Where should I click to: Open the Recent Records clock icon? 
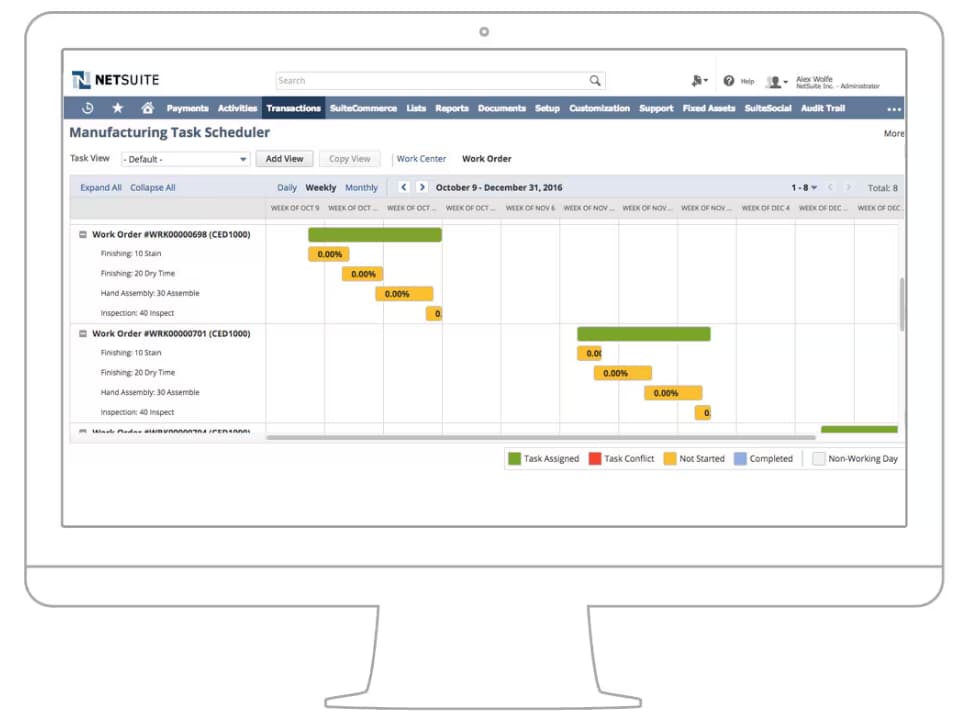pos(88,108)
